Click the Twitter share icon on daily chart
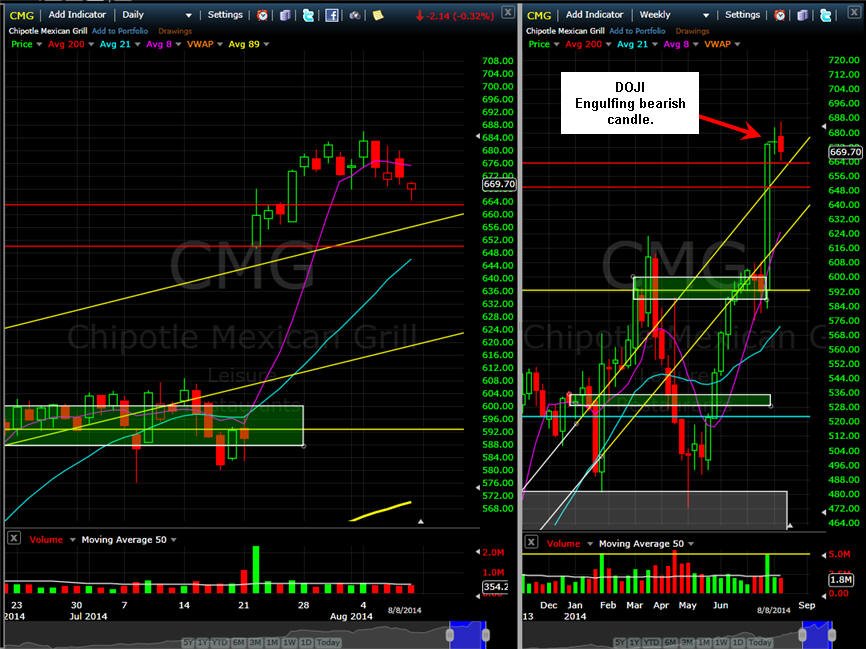Screen dimensions: 866x649 pos(308,15)
